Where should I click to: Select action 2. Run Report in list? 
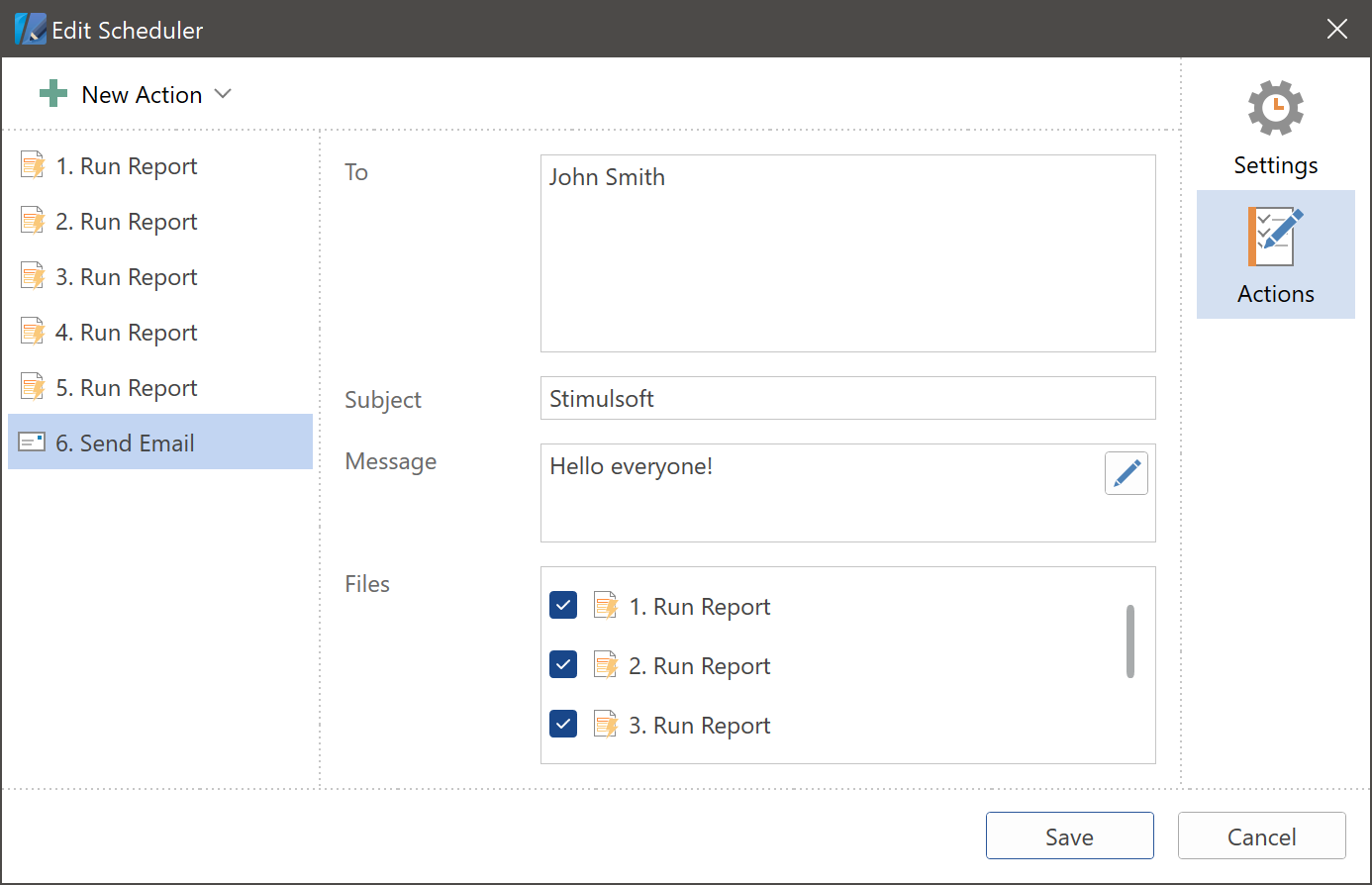[160, 221]
